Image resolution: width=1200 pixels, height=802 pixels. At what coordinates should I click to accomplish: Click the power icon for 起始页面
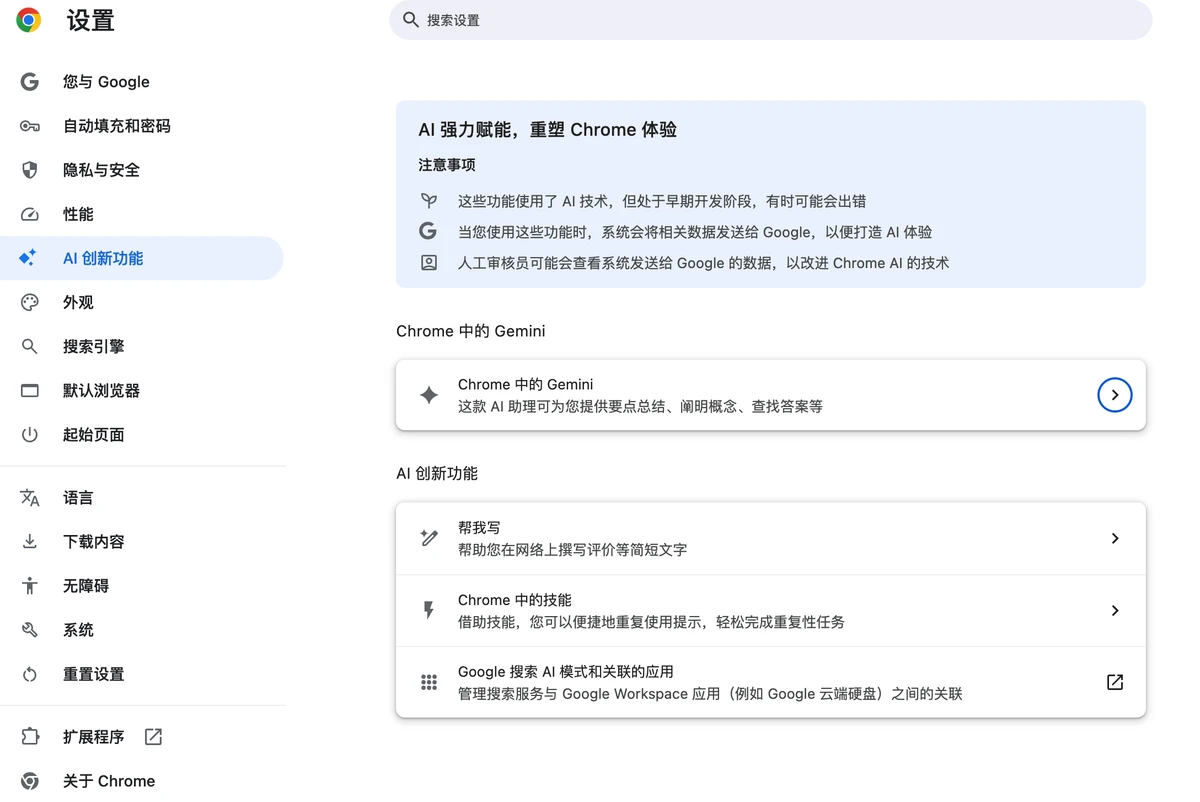(x=30, y=434)
